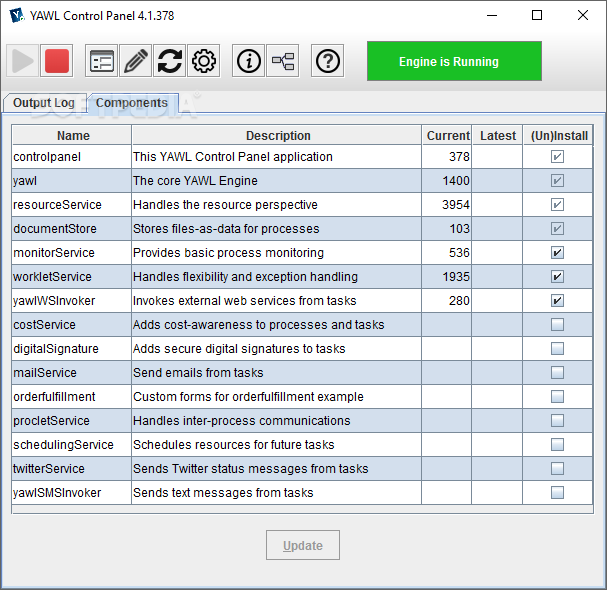
Task: Select the workletService row name
Action: [72, 277]
